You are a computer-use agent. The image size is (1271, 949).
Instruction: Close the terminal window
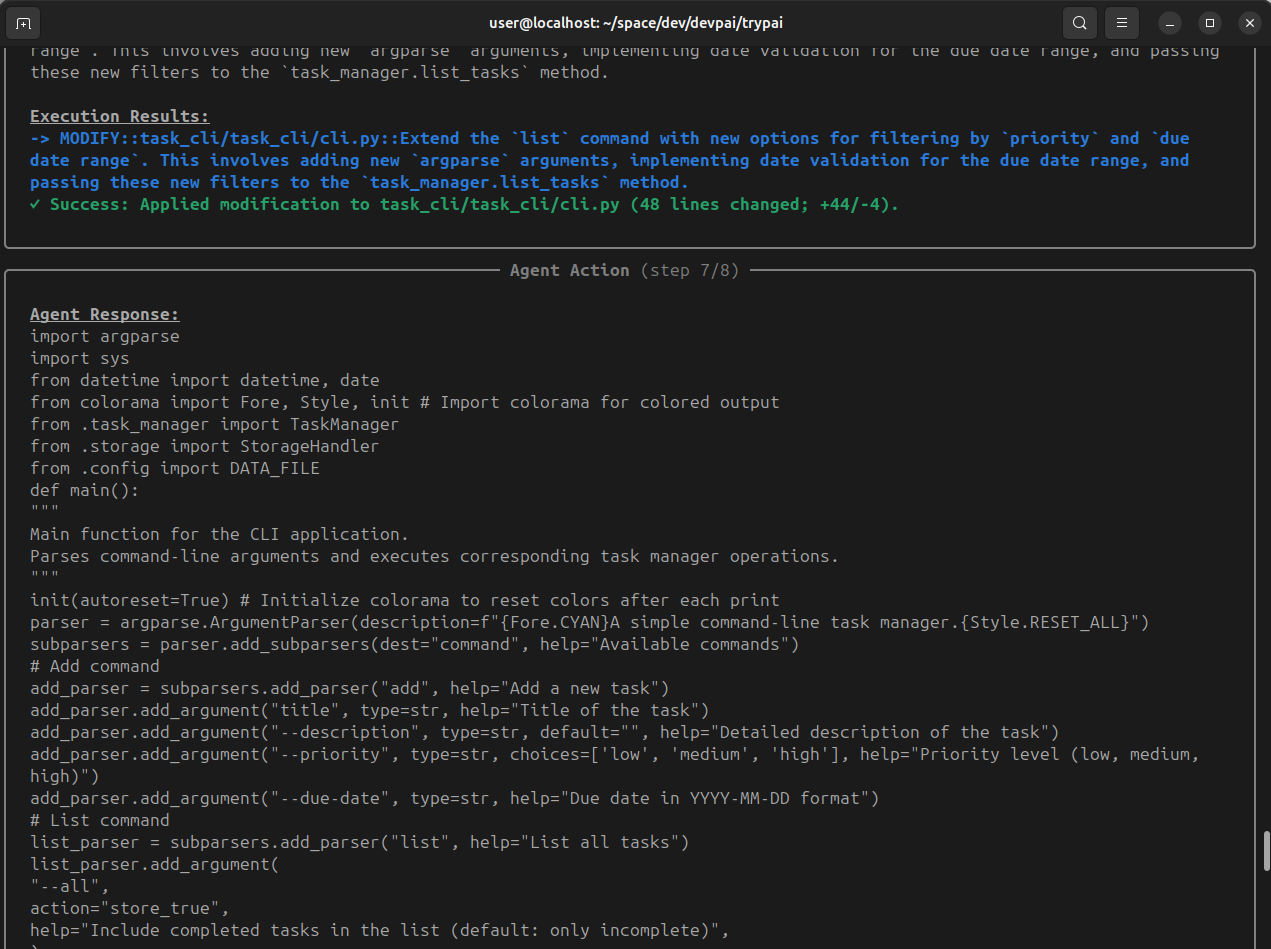pos(1248,22)
